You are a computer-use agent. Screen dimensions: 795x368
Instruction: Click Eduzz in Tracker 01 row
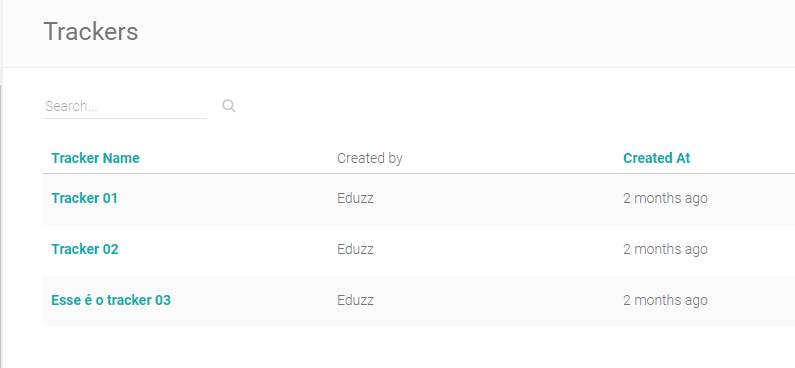click(x=355, y=198)
